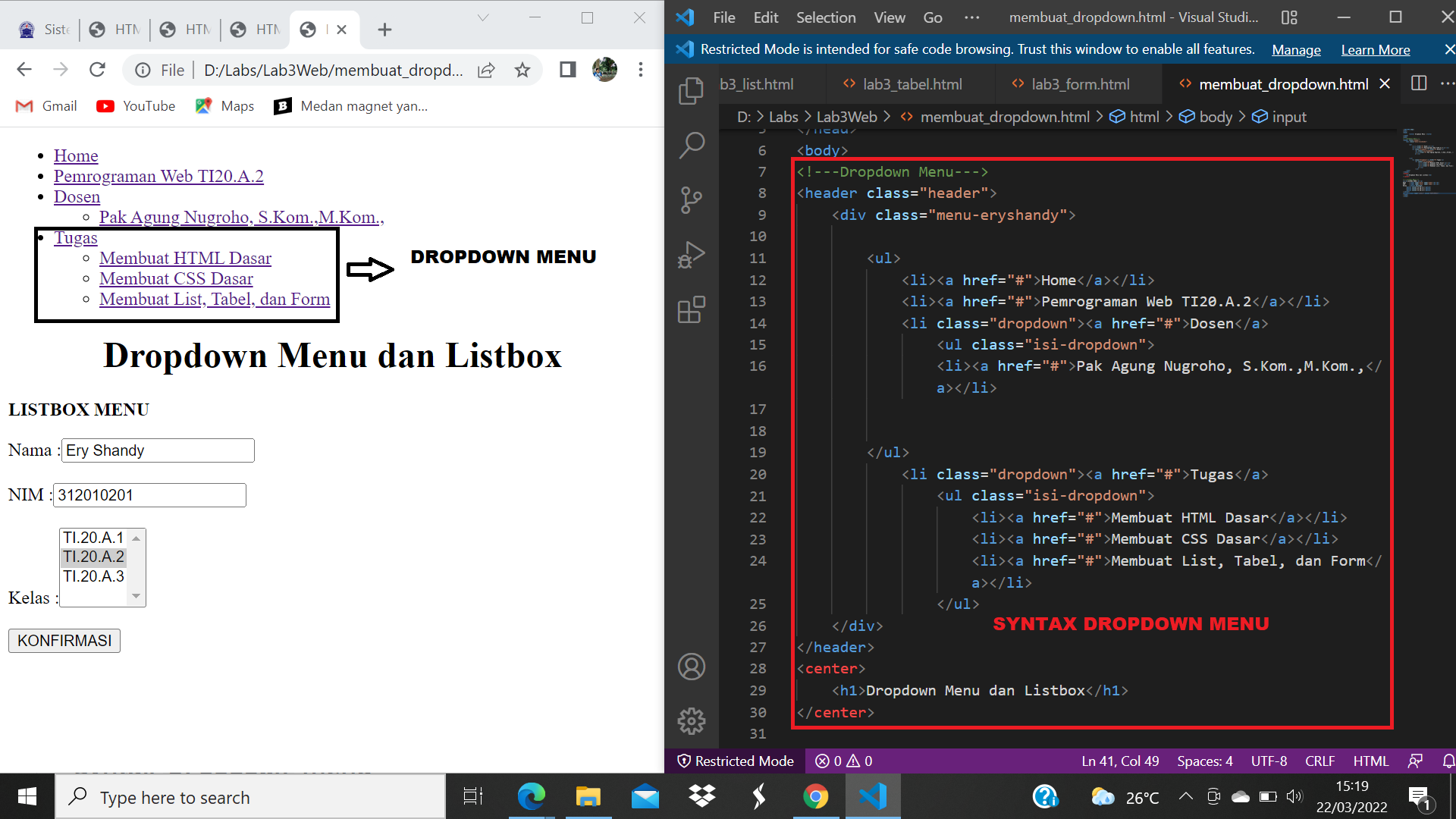Open the Manage settings gear
The height and width of the screenshot is (819, 1456).
coord(691,721)
